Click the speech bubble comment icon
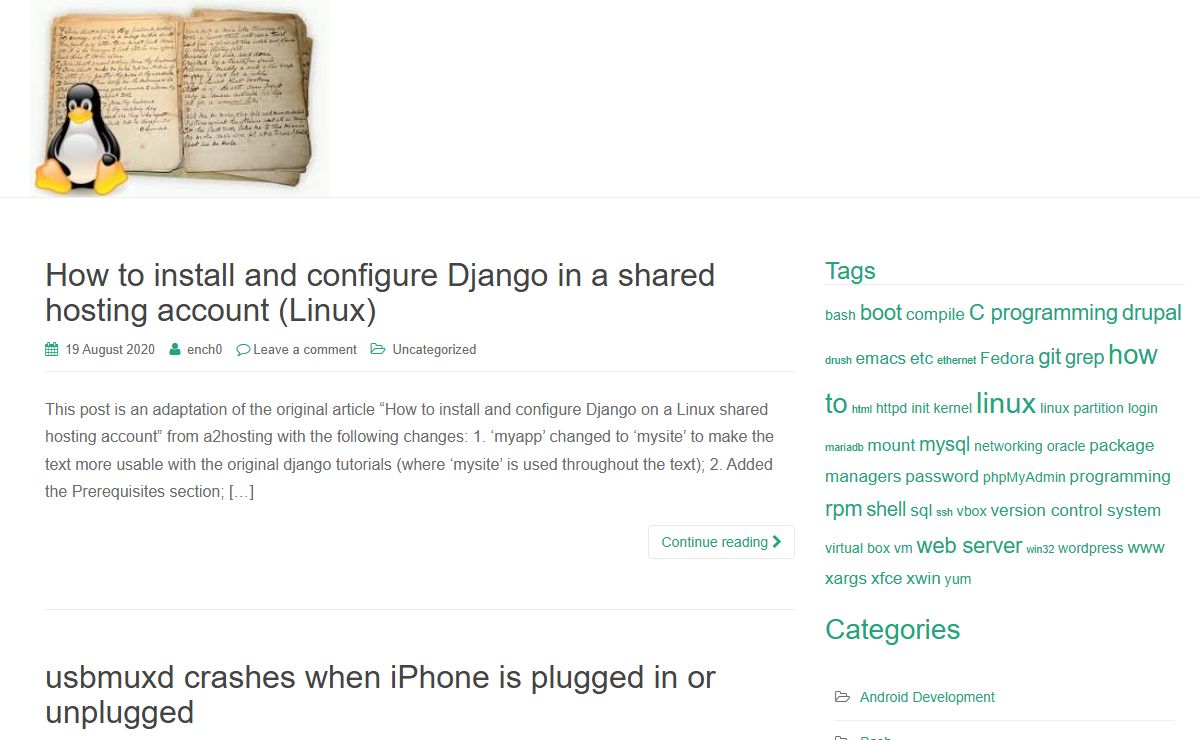The image size is (1200, 740). [243, 350]
